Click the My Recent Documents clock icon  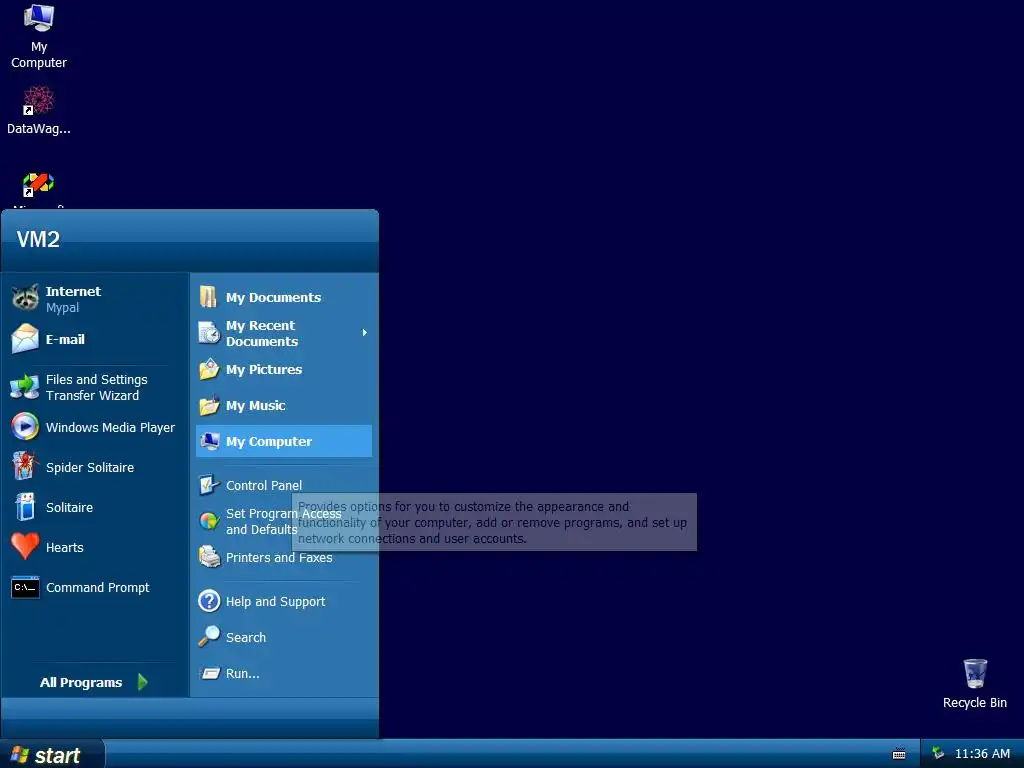point(209,333)
